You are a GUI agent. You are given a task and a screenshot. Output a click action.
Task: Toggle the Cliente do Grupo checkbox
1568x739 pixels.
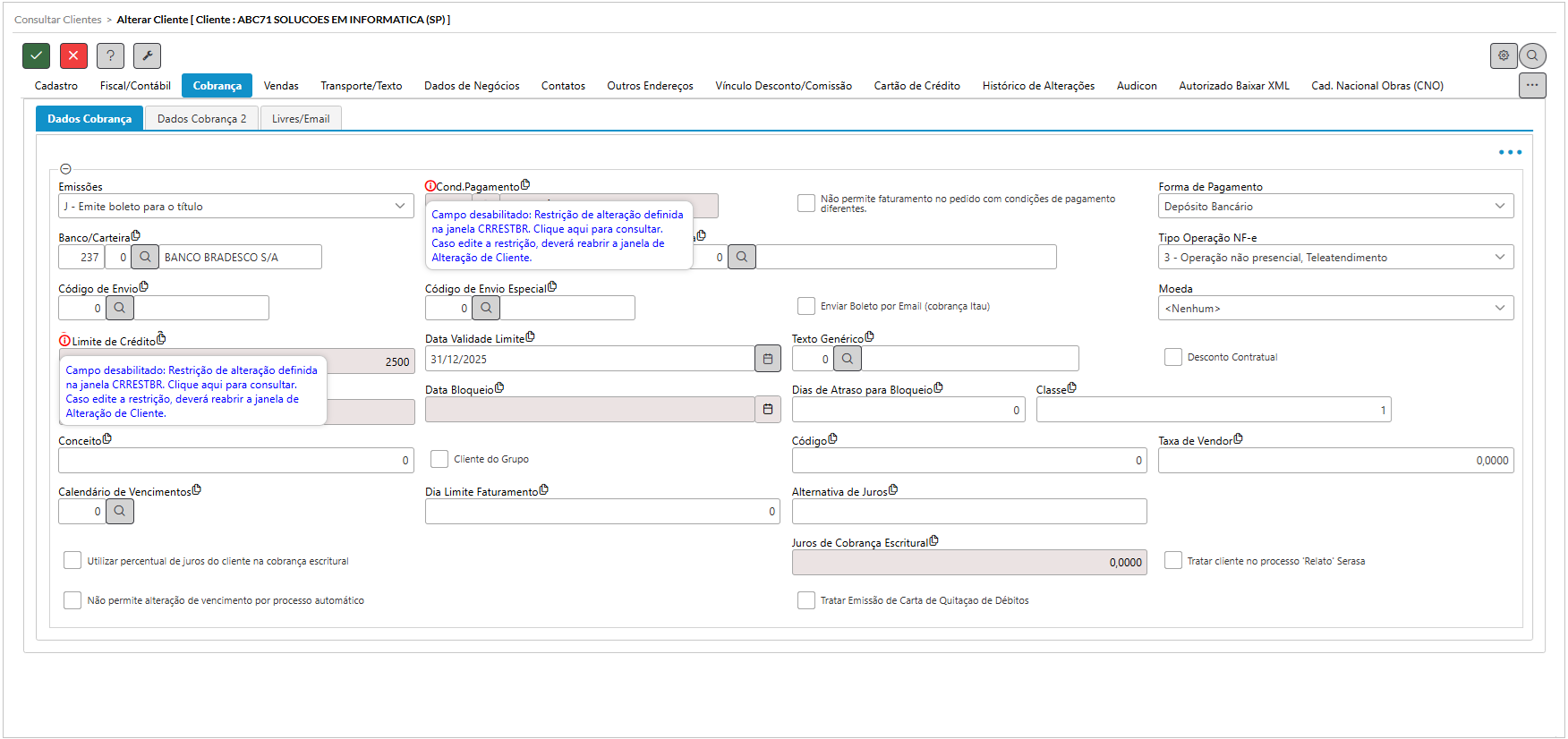pos(439,459)
